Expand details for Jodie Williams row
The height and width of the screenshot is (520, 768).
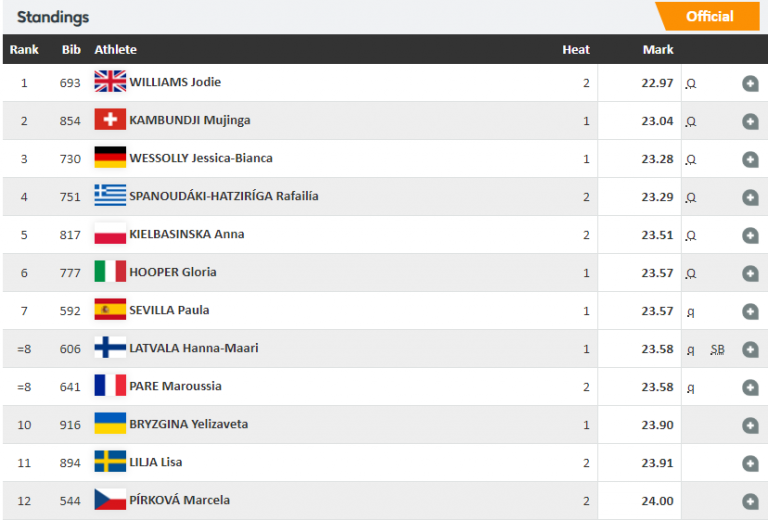(x=750, y=84)
